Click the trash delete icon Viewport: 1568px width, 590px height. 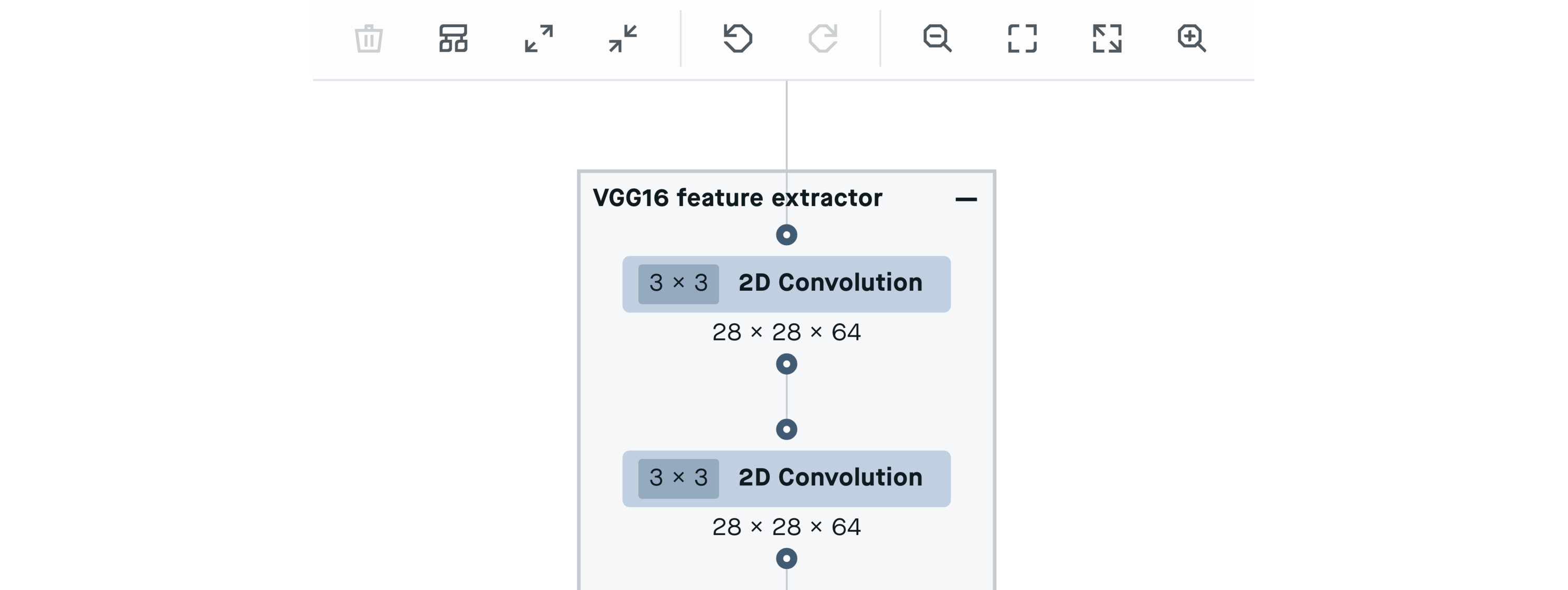tap(368, 38)
